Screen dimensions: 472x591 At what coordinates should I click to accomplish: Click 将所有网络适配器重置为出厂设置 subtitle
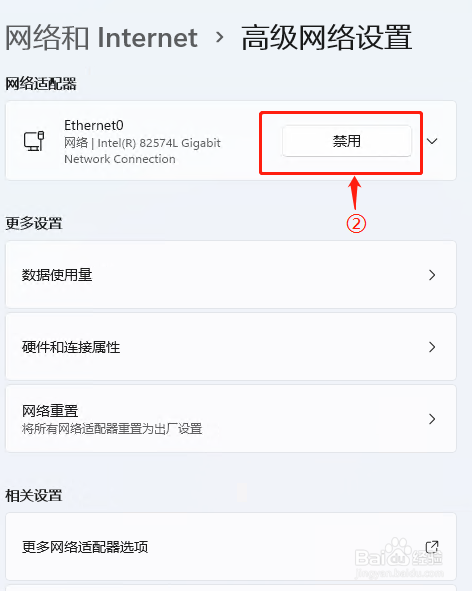click(112, 429)
